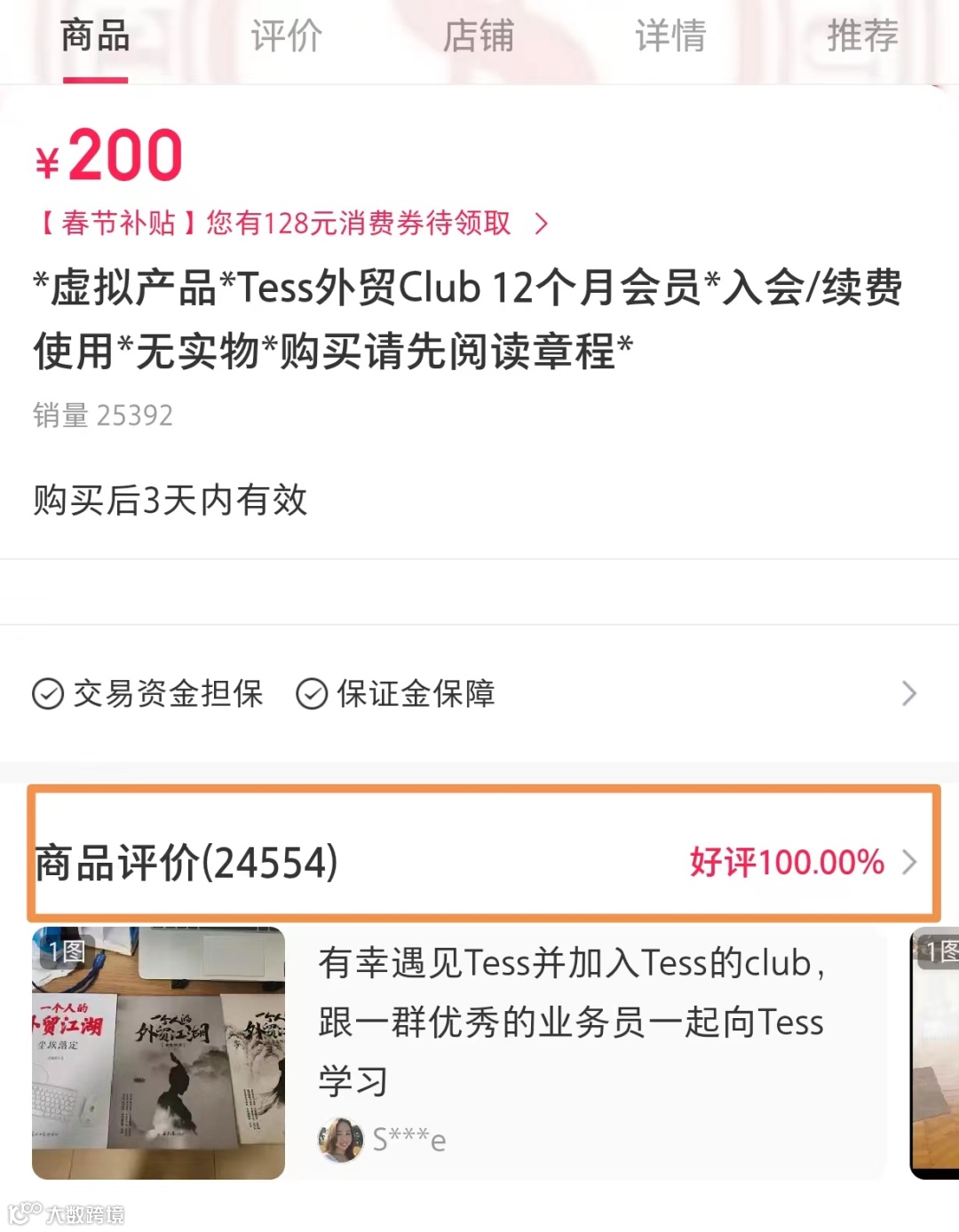Expand reviews via the chevron beside 好评
The height and width of the screenshot is (1232, 959).
909,862
